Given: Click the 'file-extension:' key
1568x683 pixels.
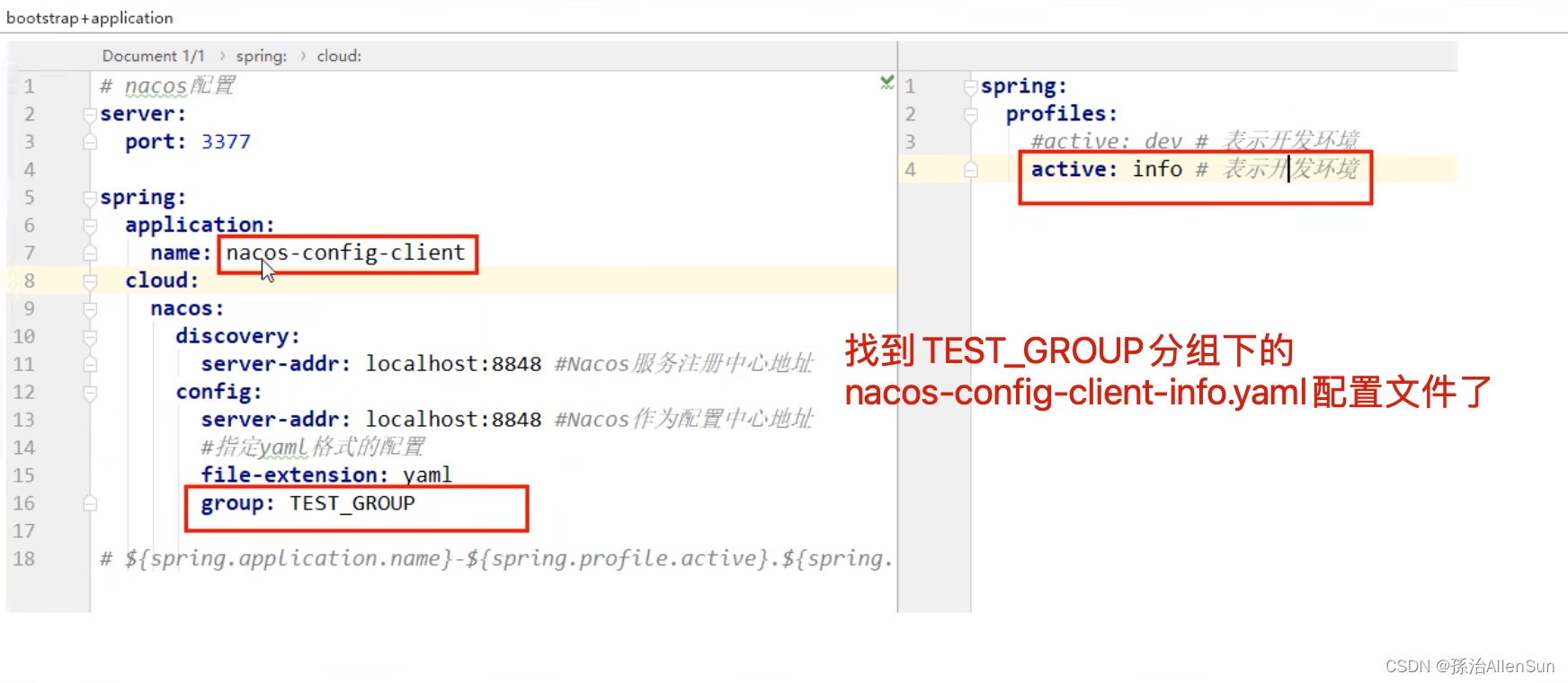Looking at the screenshot, I should coord(295,475).
